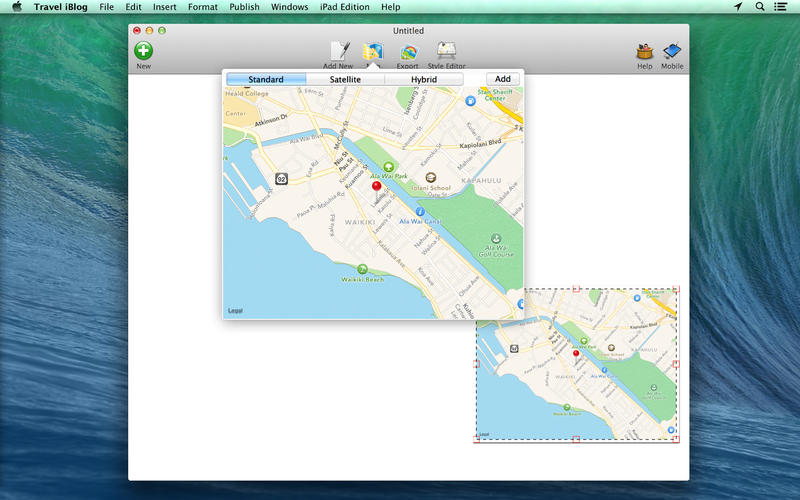Click the Waikiki Beach green marker icon
This screenshot has height=500, width=800.
click(362, 269)
